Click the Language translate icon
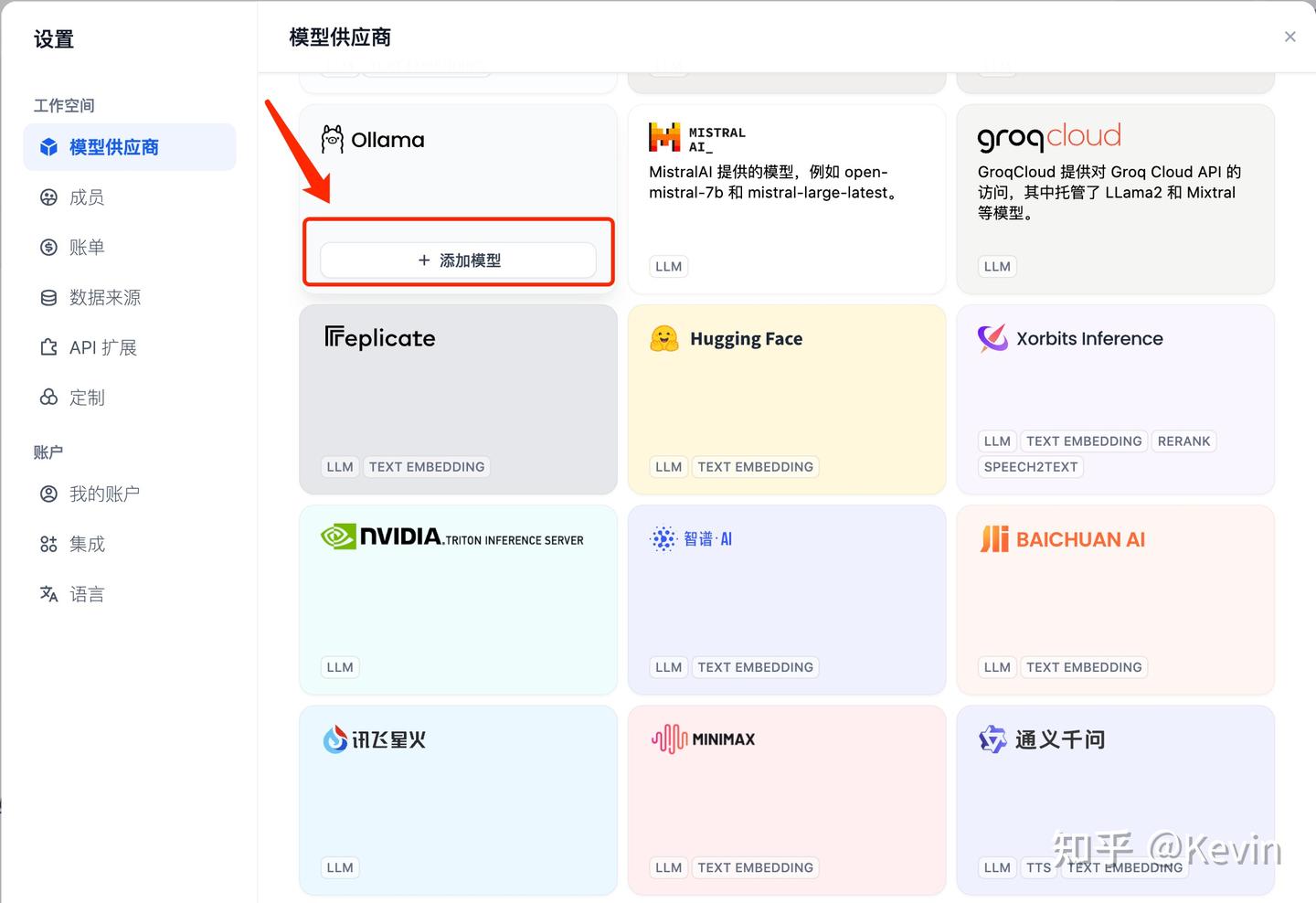 [x=48, y=595]
